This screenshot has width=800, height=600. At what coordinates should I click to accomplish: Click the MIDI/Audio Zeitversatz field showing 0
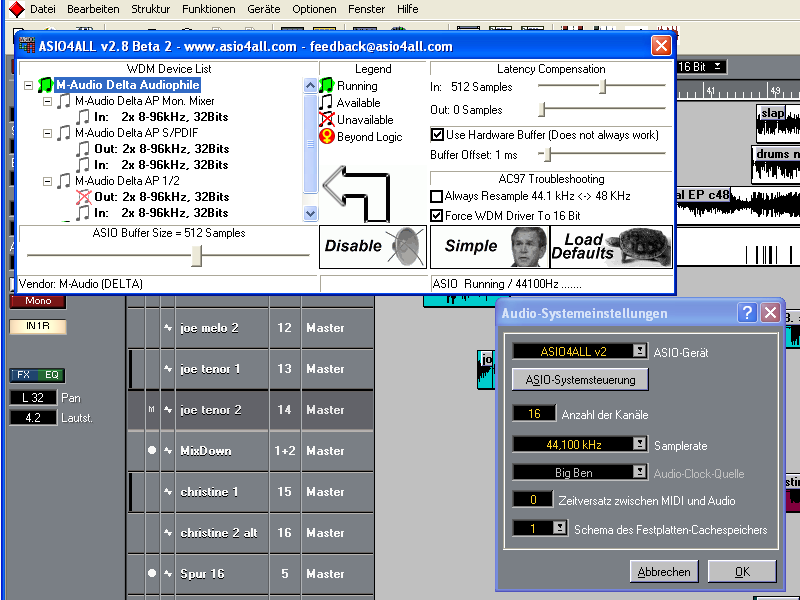(533, 499)
